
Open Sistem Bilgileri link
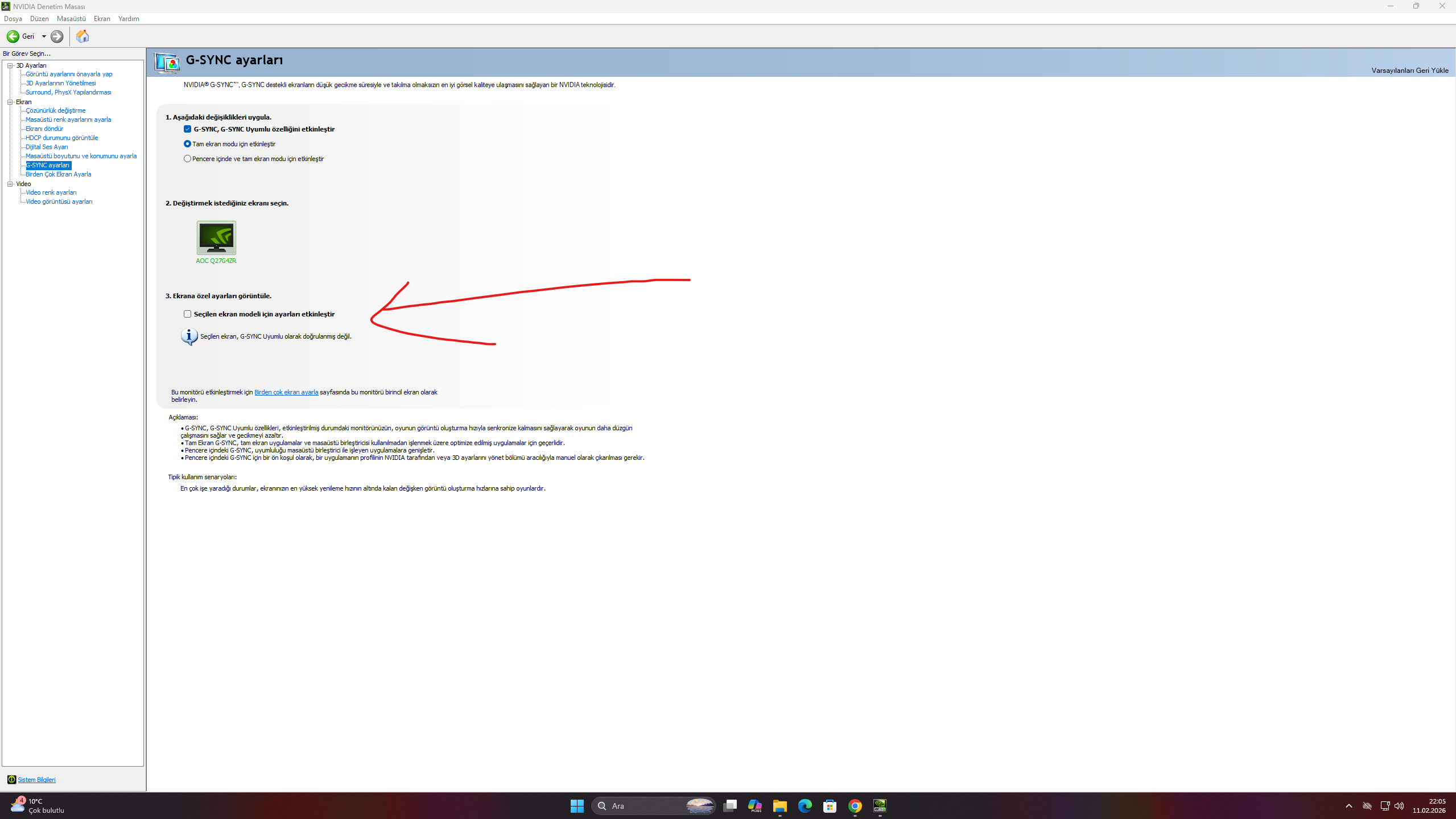pos(36,780)
